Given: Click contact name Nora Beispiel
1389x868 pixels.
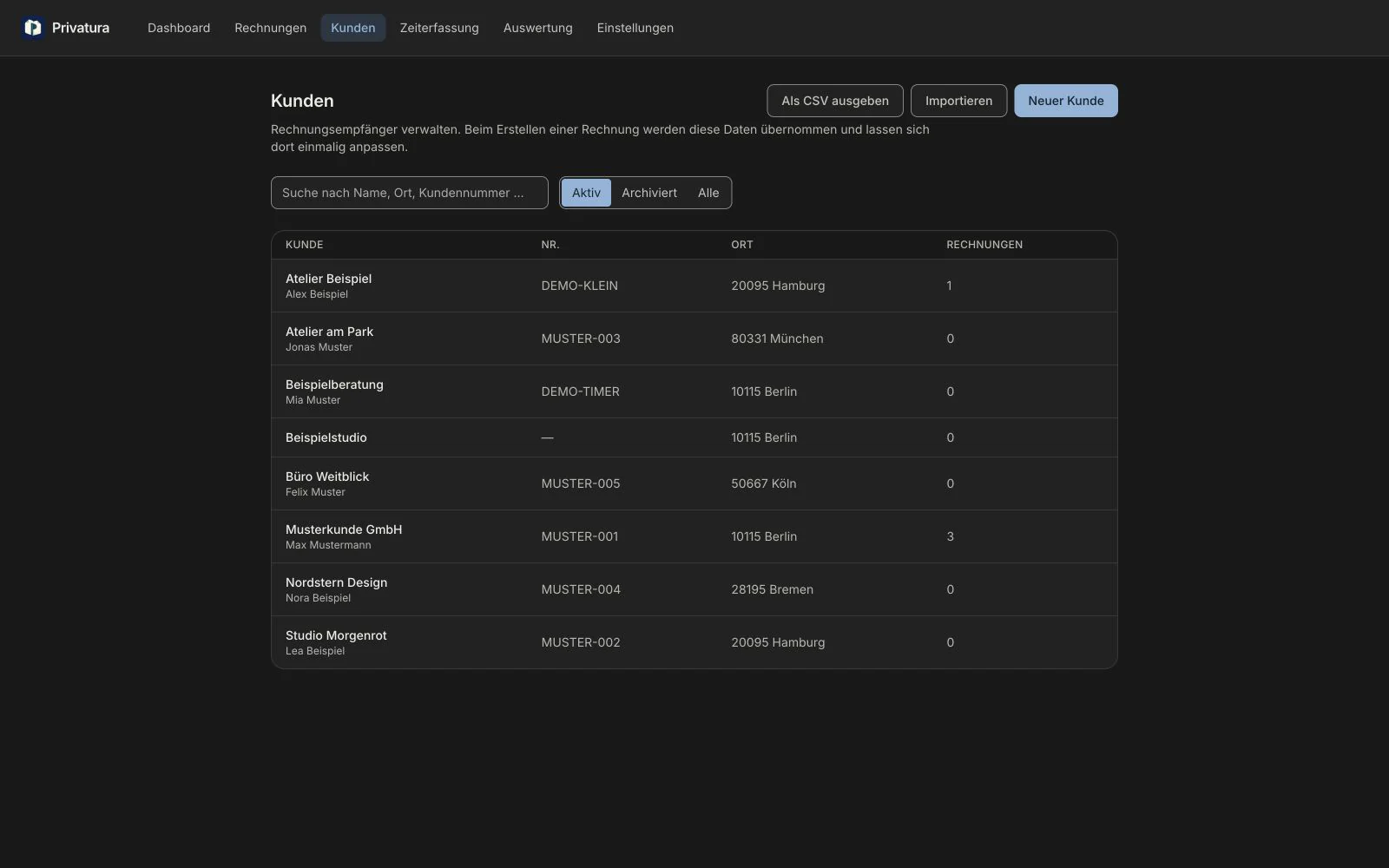Looking at the screenshot, I should tap(319, 598).
